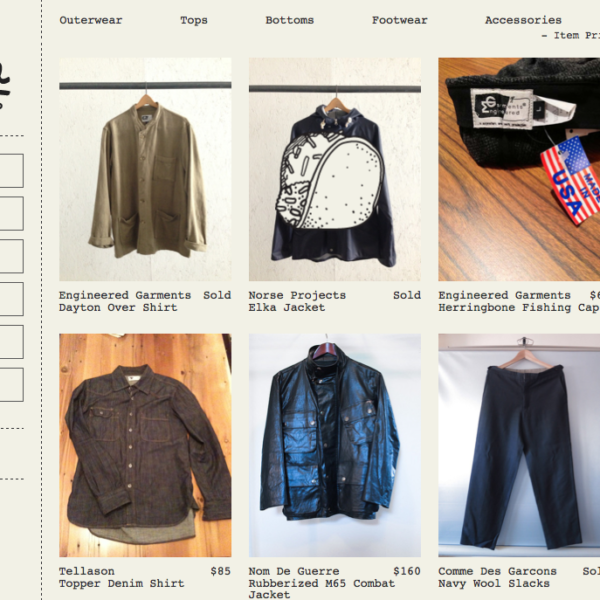Screen dimensions: 600x600
Task: Open the Rubberized M65 Combat Jacket photo
Action: click(x=335, y=445)
